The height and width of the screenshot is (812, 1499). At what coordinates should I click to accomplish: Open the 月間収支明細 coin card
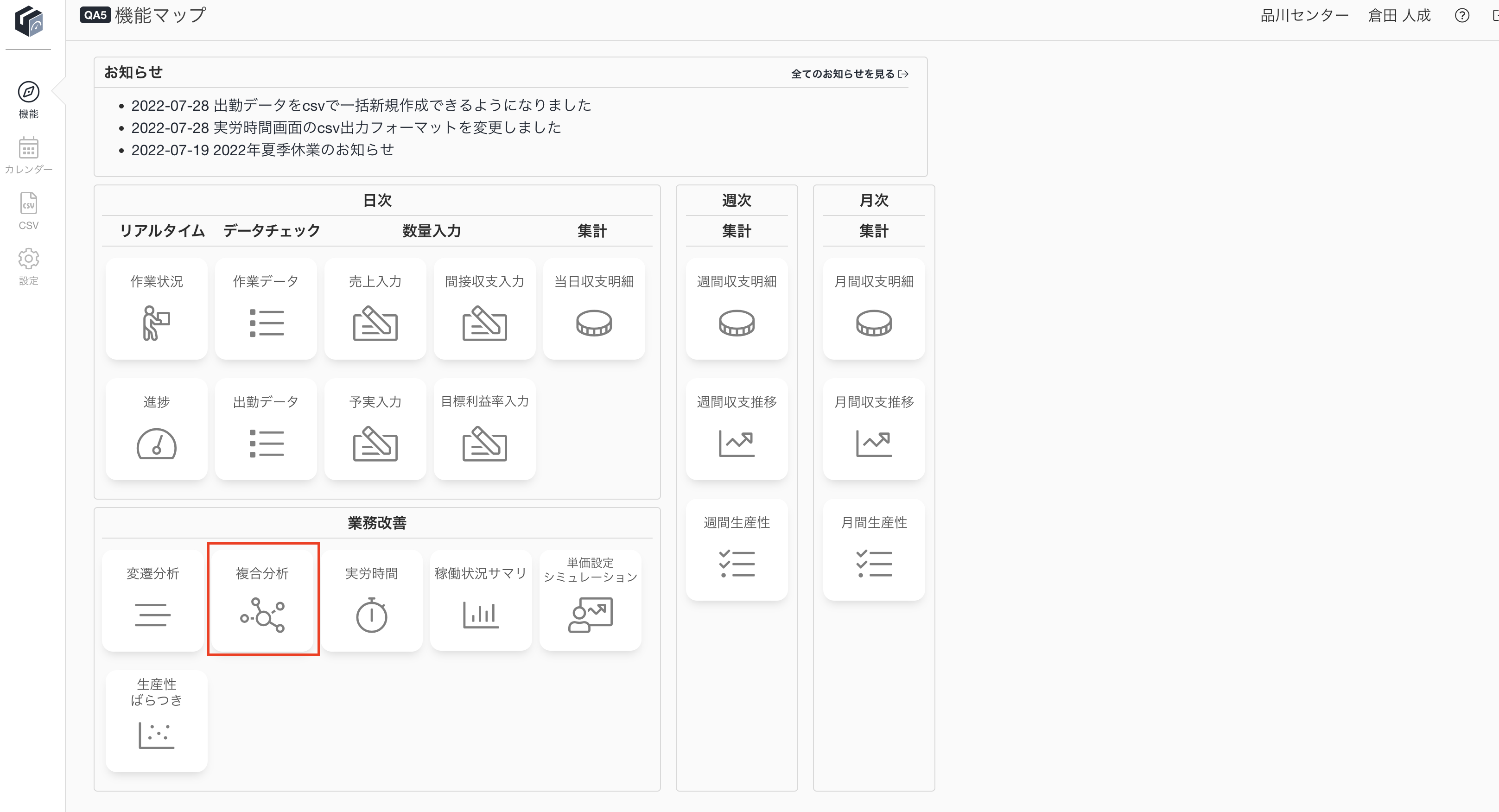tap(874, 309)
